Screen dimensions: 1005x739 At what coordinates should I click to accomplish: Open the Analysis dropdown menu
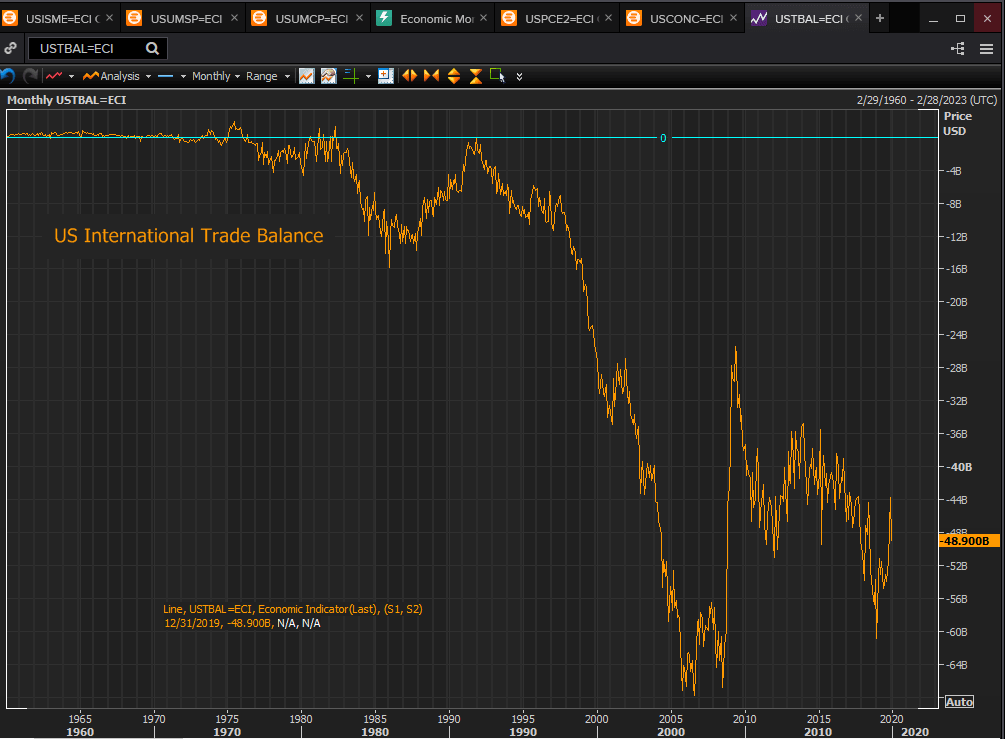pyautogui.click(x=117, y=76)
